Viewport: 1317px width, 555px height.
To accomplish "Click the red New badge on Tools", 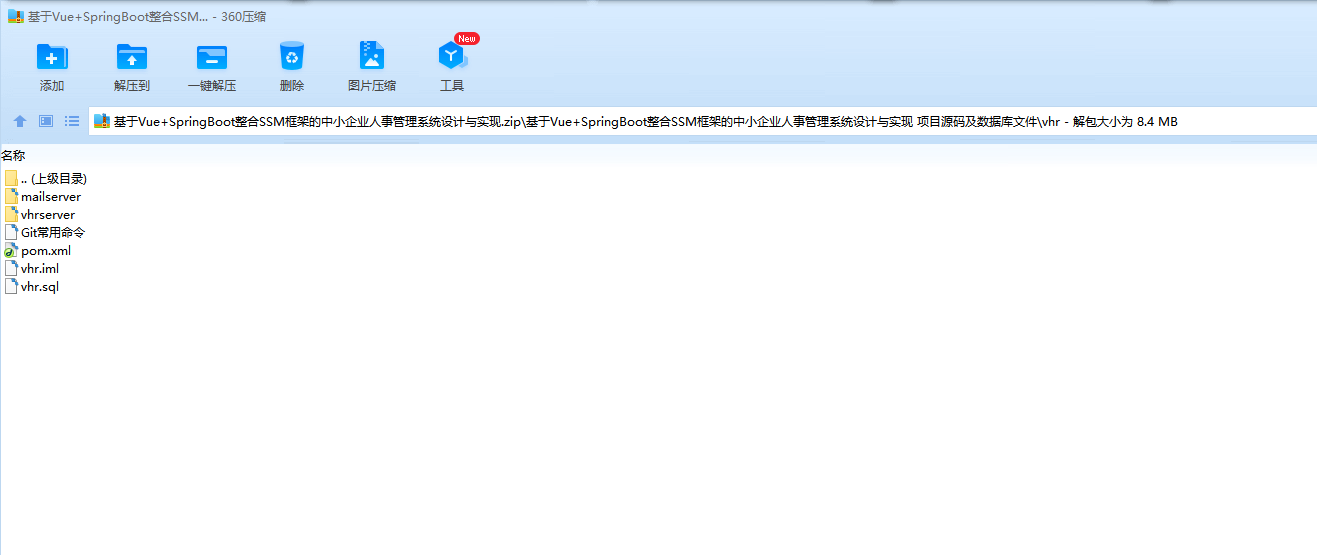I will pyautogui.click(x=467, y=38).
